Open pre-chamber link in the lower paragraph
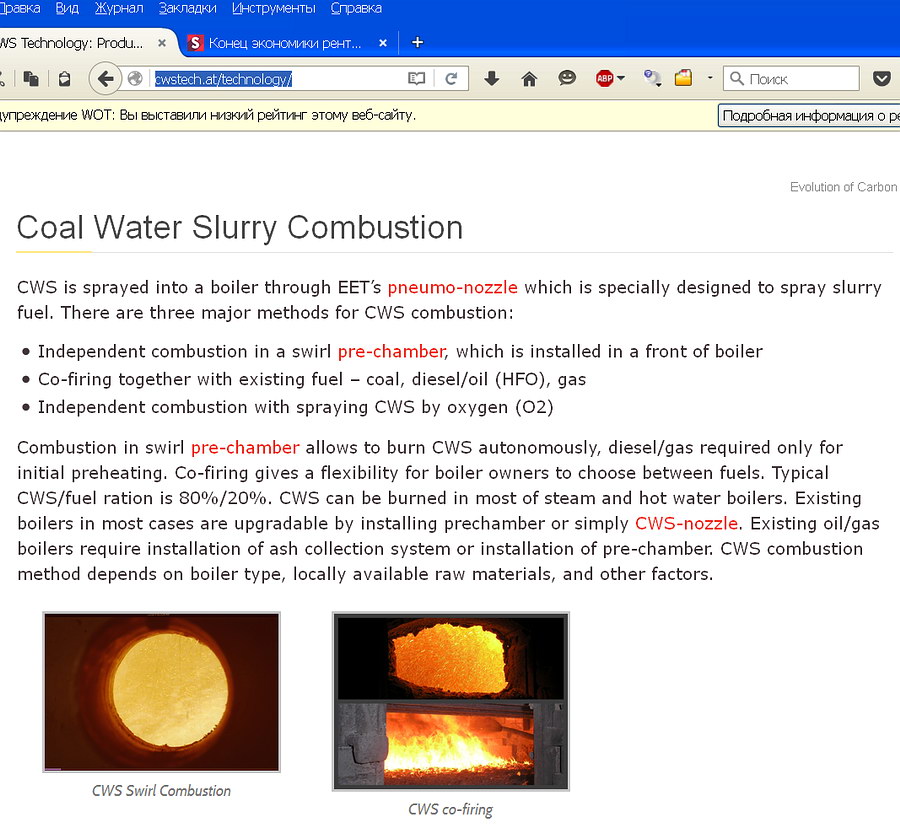900x839 pixels. tap(245, 448)
